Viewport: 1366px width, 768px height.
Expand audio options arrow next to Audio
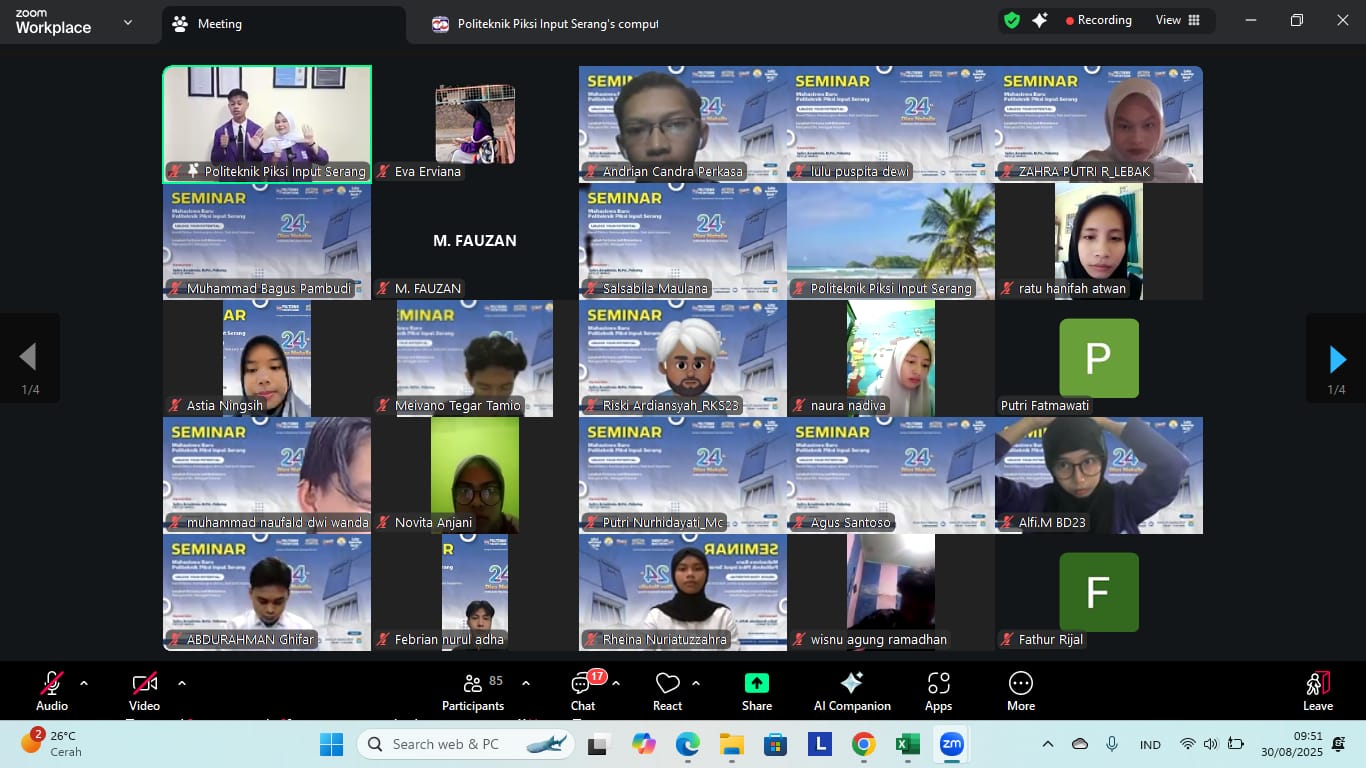point(84,684)
